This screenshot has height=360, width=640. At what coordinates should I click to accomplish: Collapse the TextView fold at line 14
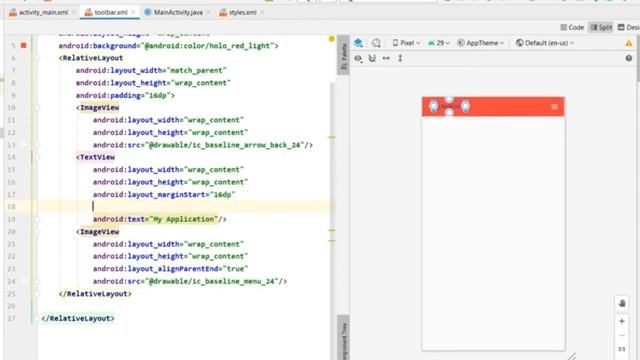[37, 157]
